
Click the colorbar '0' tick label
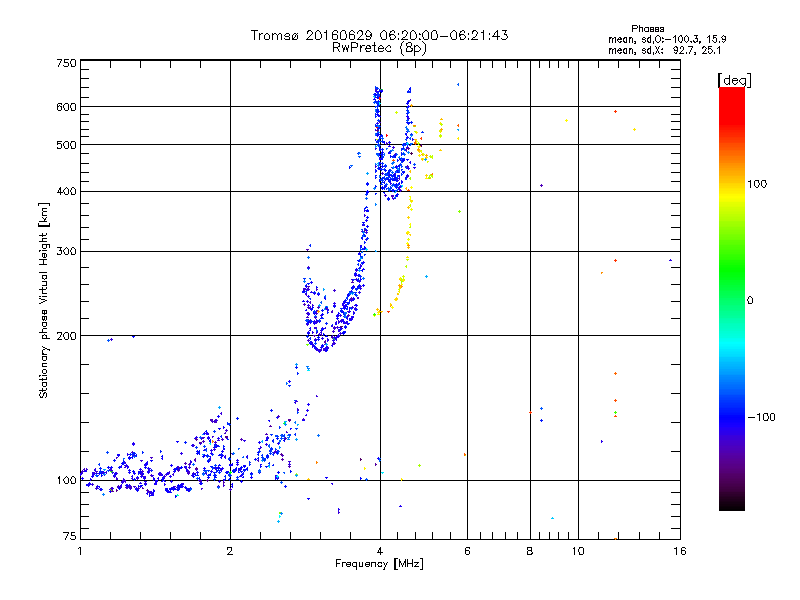click(x=750, y=301)
